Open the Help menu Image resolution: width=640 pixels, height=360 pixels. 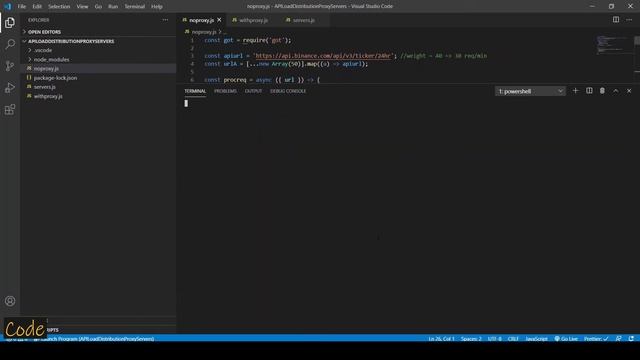[x=157, y=7]
